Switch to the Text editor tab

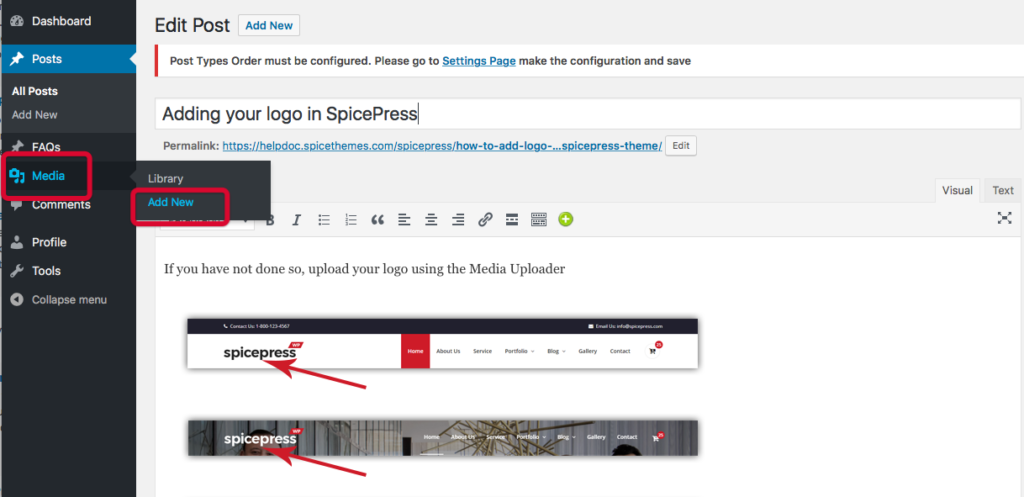(x=1003, y=191)
